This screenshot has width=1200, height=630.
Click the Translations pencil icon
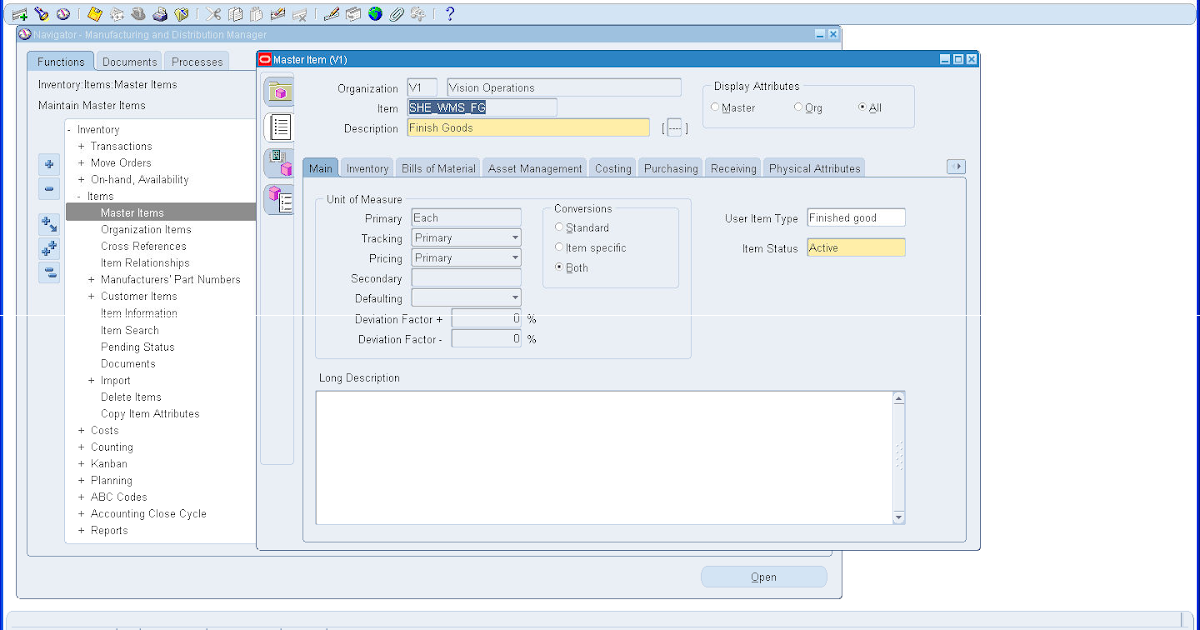[x=331, y=14]
